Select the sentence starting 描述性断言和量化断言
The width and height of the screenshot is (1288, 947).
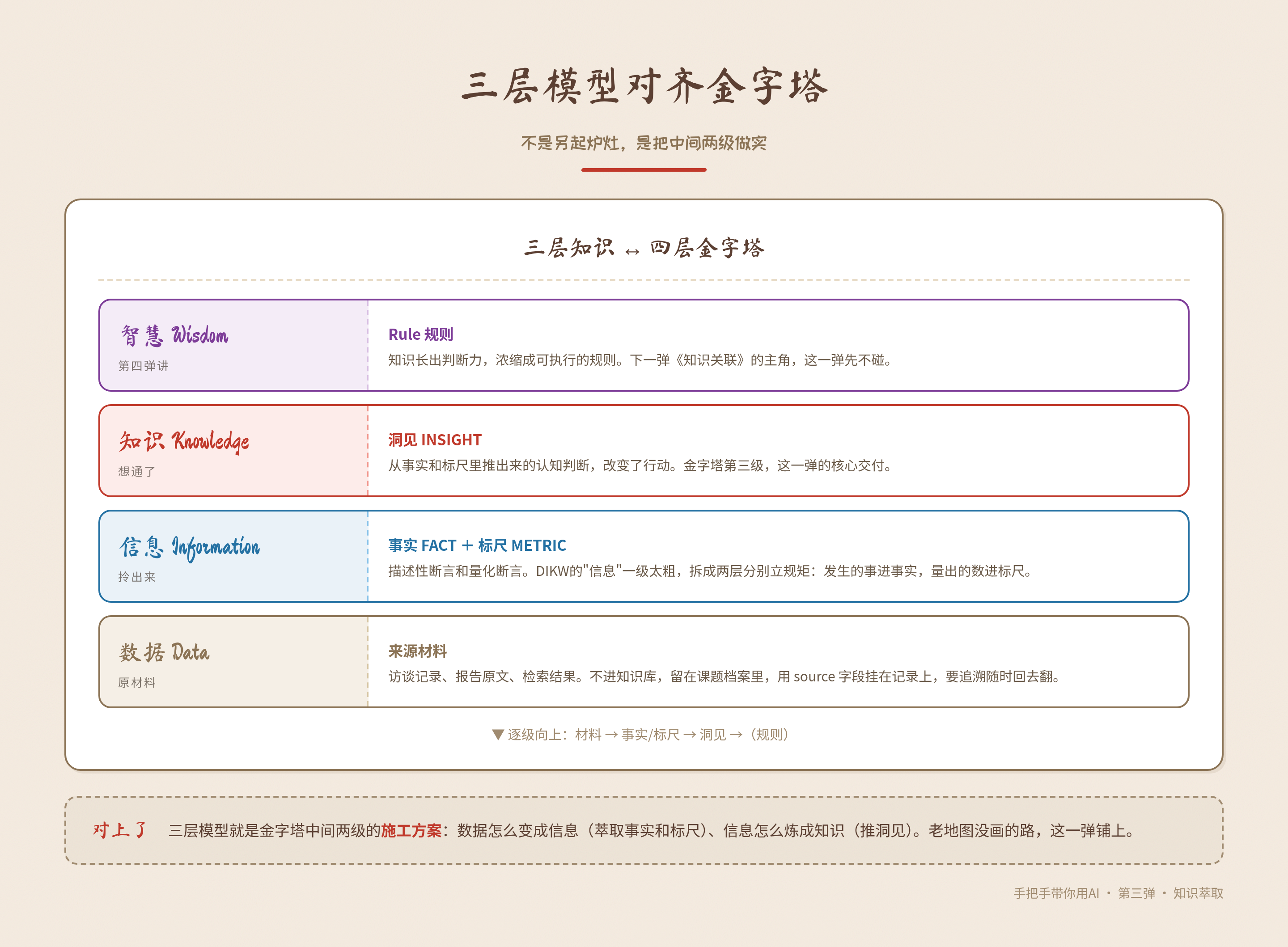click(711, 571)
